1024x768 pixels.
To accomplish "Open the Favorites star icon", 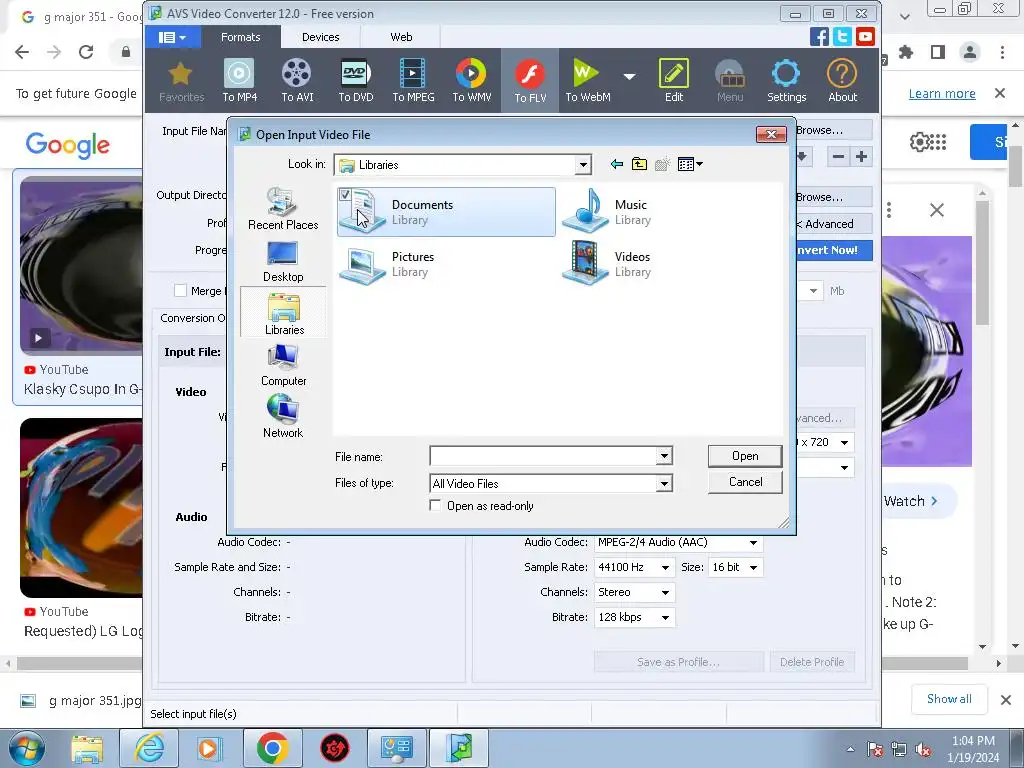I will [x=181, y=80].
